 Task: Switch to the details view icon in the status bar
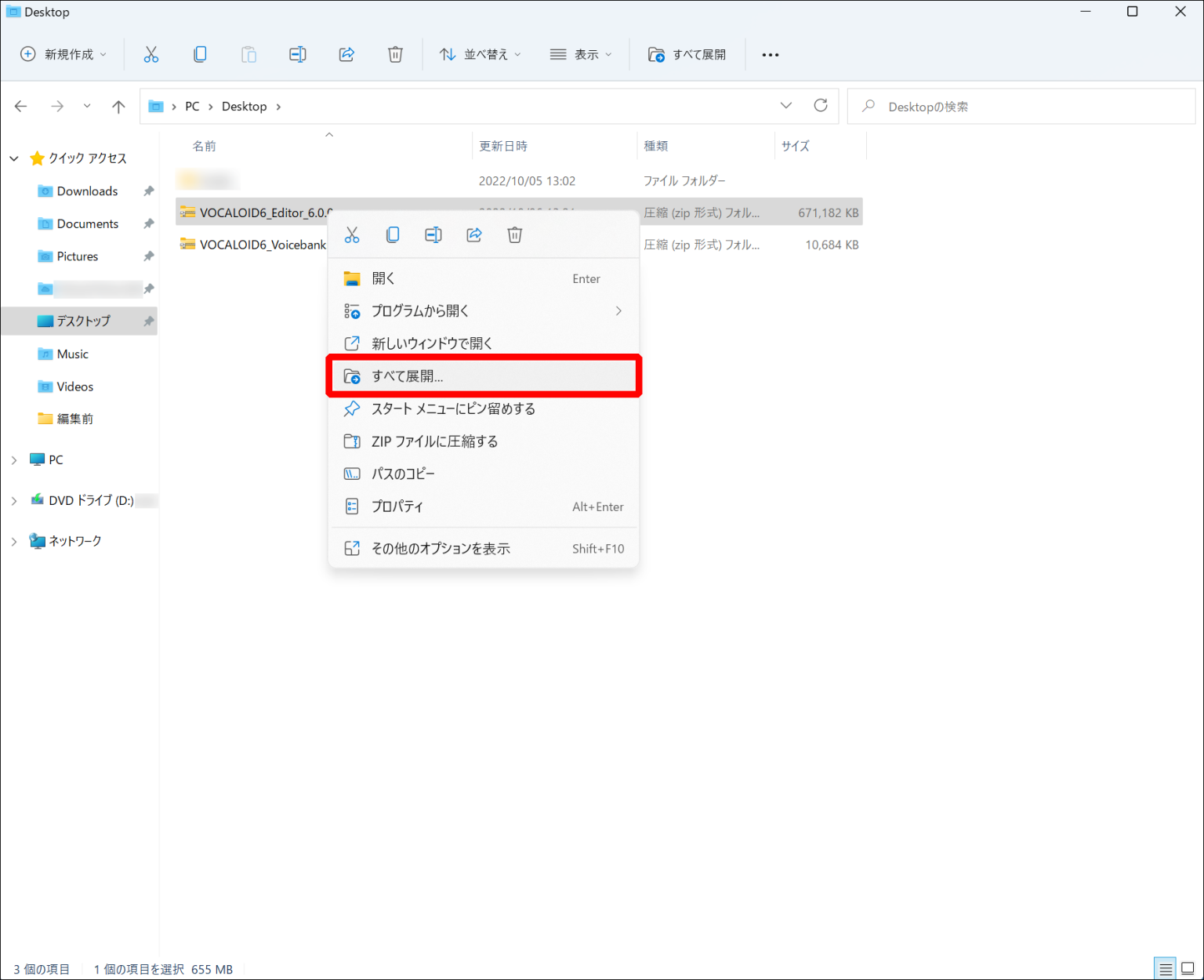point(1166,969)
